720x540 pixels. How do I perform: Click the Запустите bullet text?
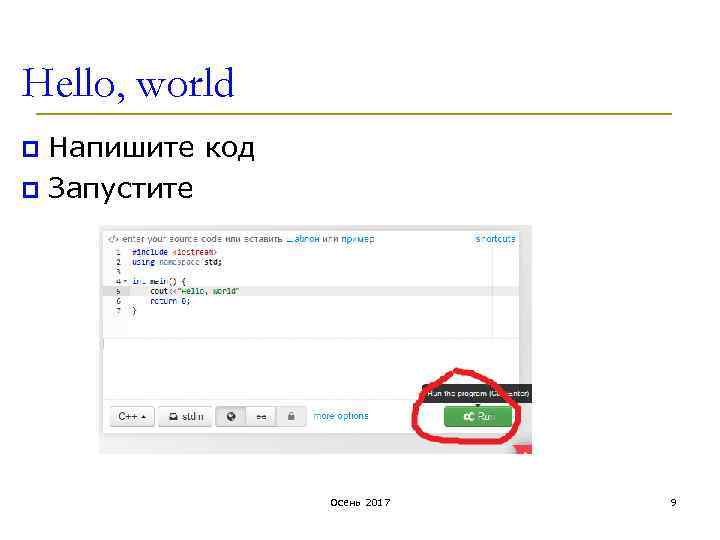pyautogui.click(x=120, y=188)
